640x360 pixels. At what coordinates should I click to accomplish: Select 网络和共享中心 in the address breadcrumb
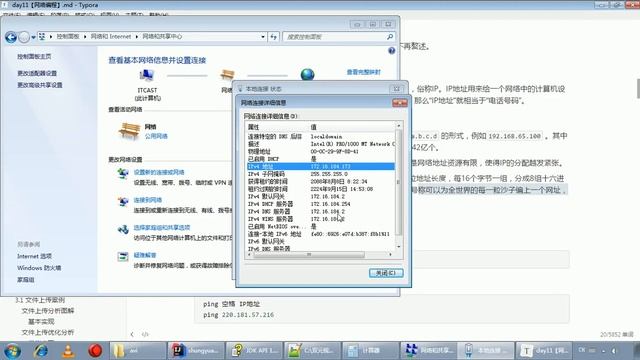(162, 37)
